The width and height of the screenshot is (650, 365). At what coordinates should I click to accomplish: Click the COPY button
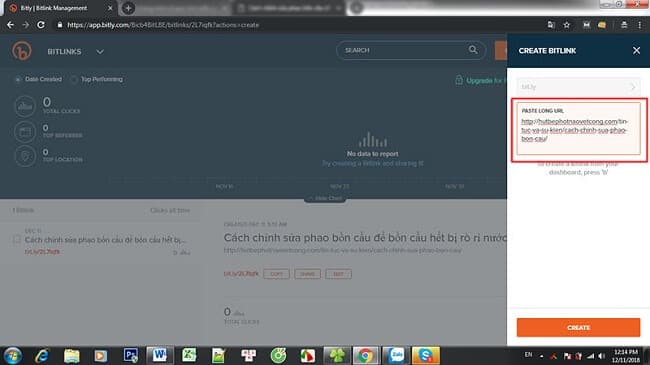point(276,274)
